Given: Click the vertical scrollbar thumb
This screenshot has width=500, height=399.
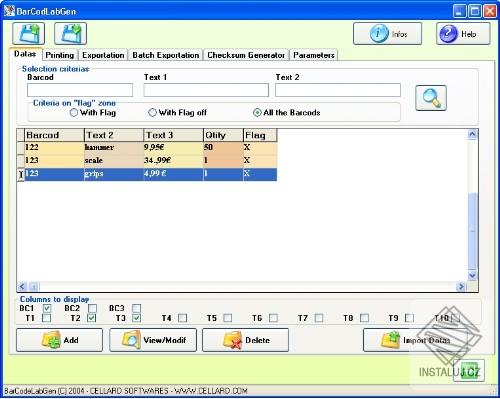Looking at the screenshot, I should (x=473, y=231).
